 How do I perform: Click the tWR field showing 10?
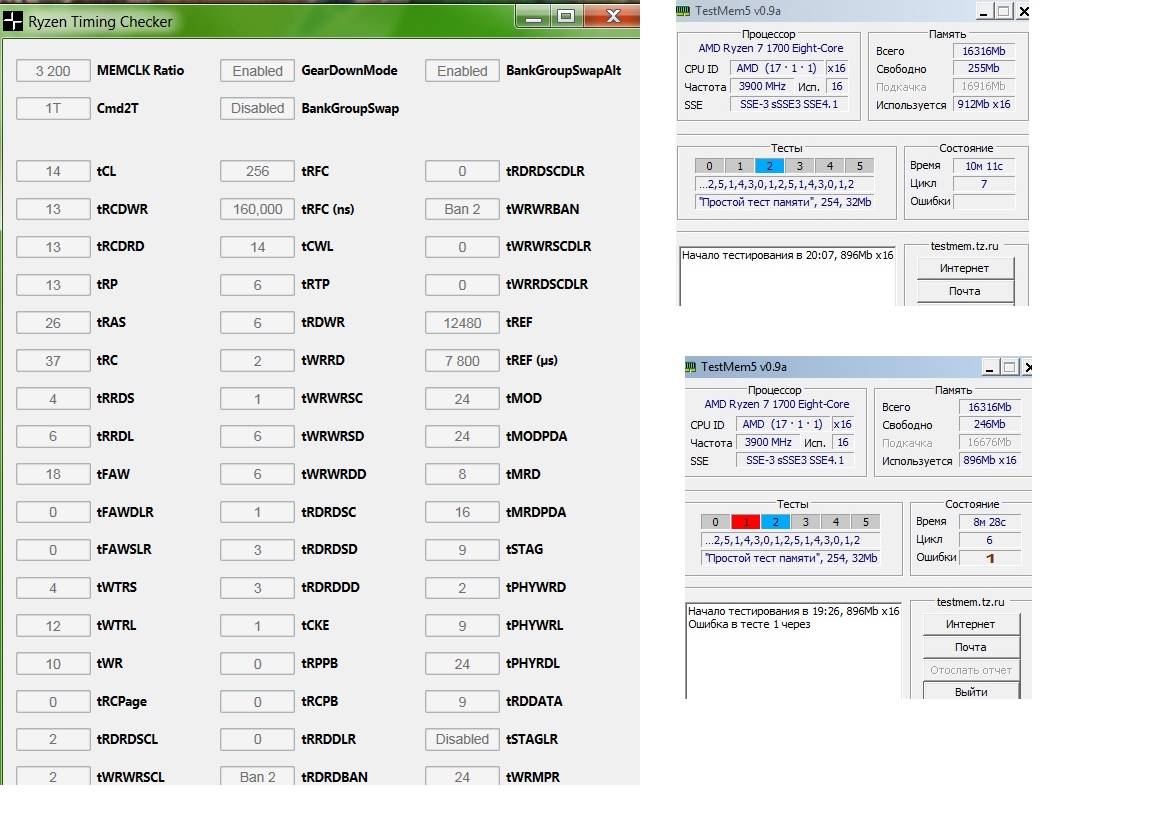(x=52, y=664)
